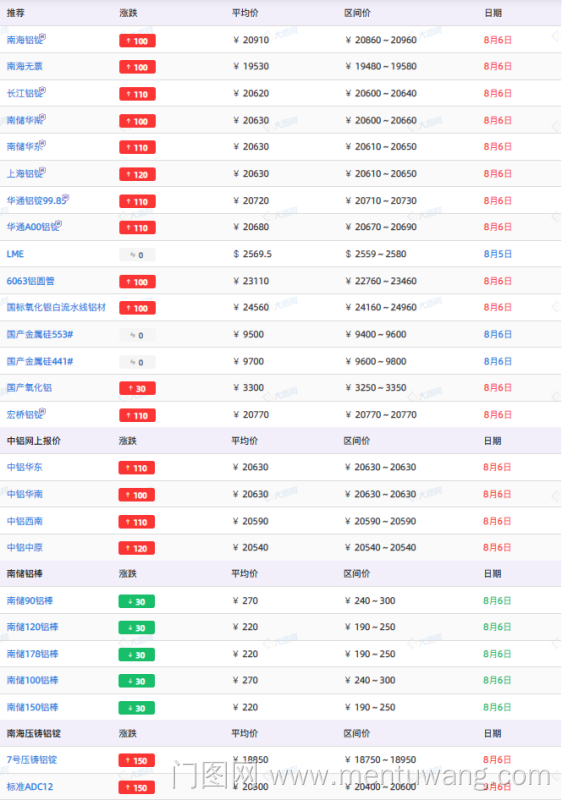The image size is (562, 800).
Task: Open the 国产金属硅553# link
Action: [40, 335]
